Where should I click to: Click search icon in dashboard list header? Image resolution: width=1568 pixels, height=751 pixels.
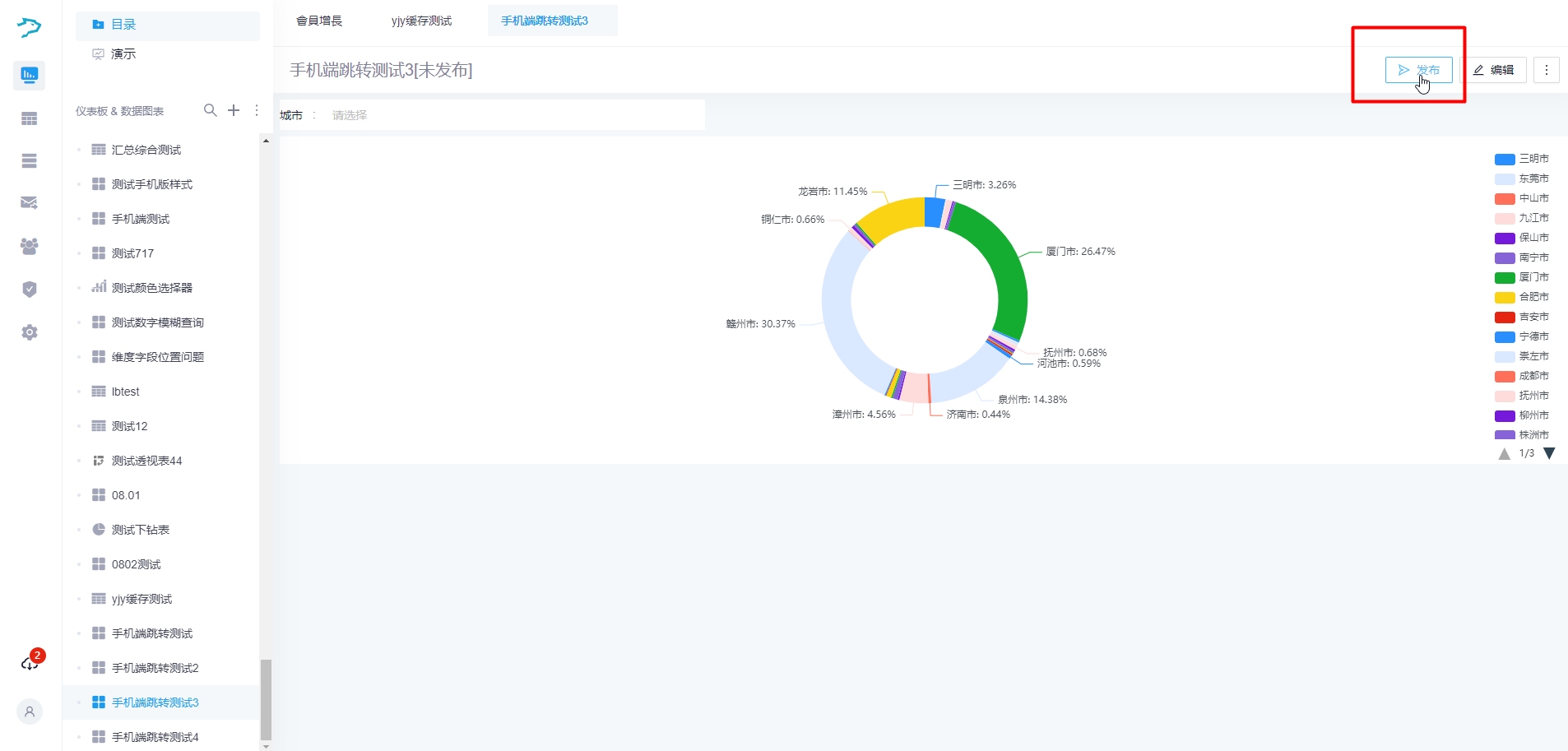[211, 110]
